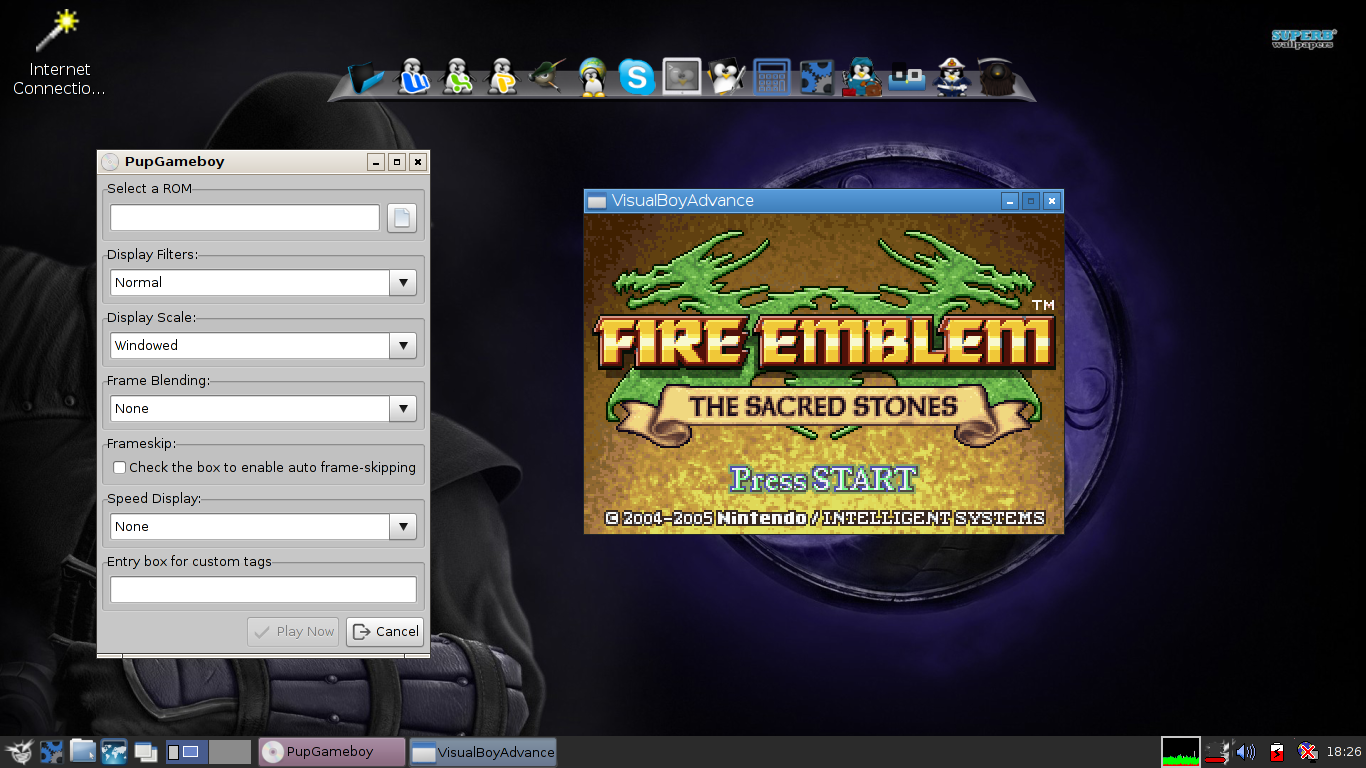This screenshot has height=768, width=1366.
Task: Open the terminal application in the dock
Action: [680, 75]
